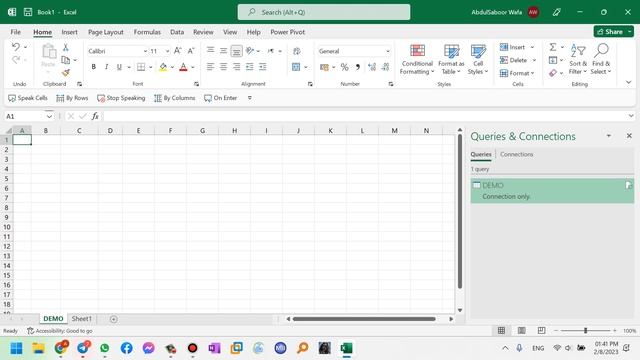640x360 pixels.
Task: Click the By Columns button
Action: point(175,98)
